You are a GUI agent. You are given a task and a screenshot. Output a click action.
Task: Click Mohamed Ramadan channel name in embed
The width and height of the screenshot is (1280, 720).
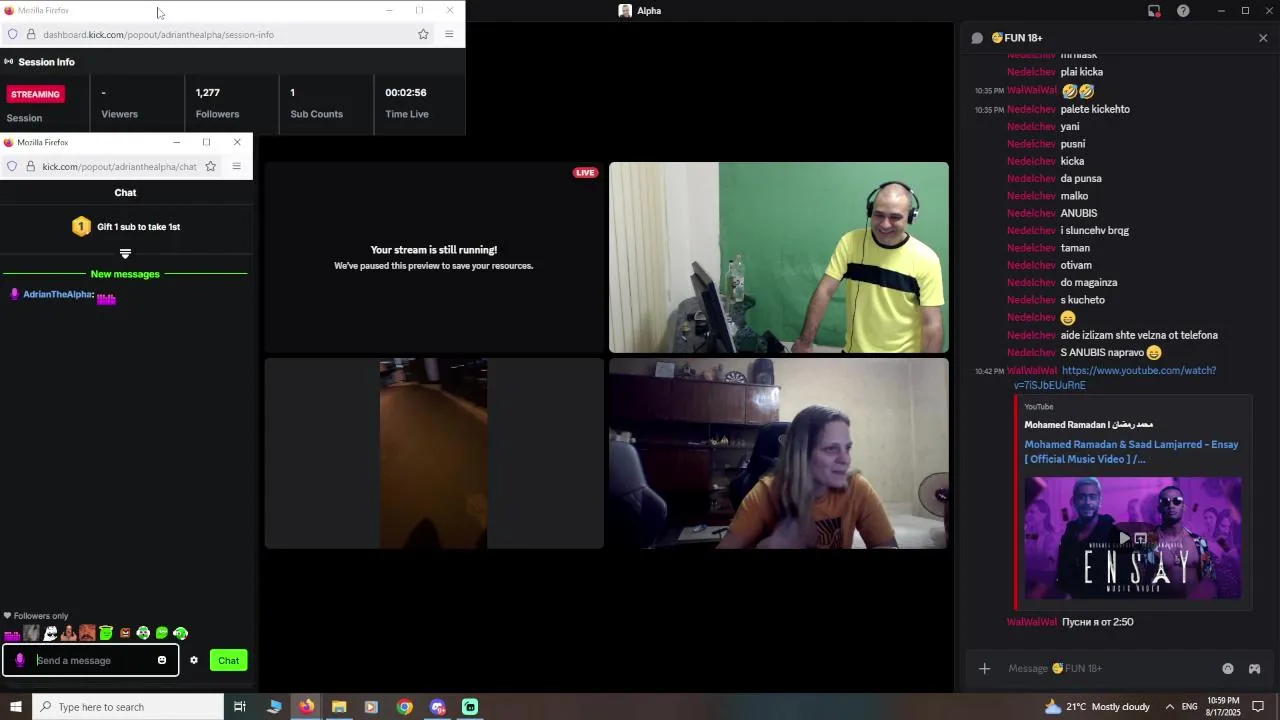click(1088, 425)
